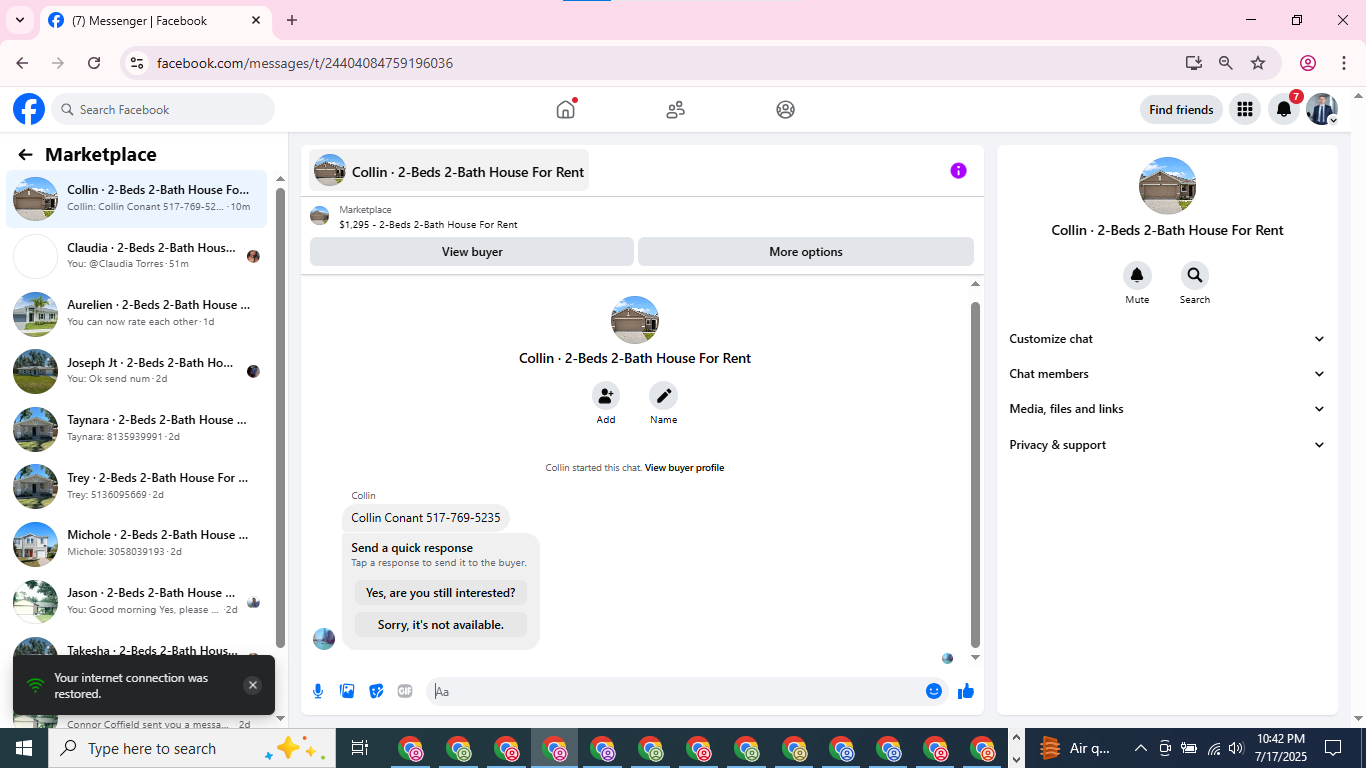Open the Facebook Home icon
This screenshot has height=768, width=1366.
click(x=566, y=109)
